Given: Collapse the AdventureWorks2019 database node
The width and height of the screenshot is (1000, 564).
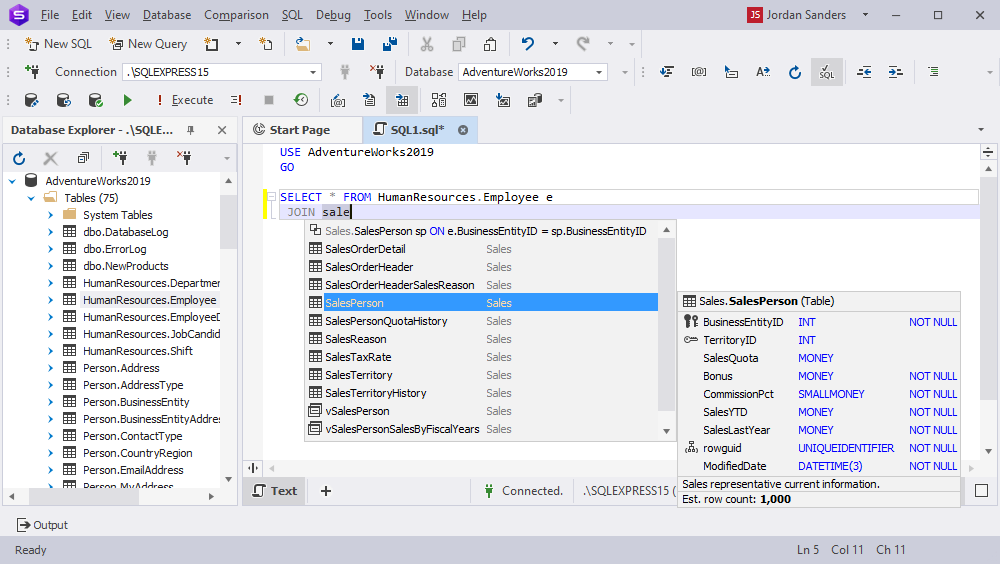Looking at the screenshot, I should [12, 181].
